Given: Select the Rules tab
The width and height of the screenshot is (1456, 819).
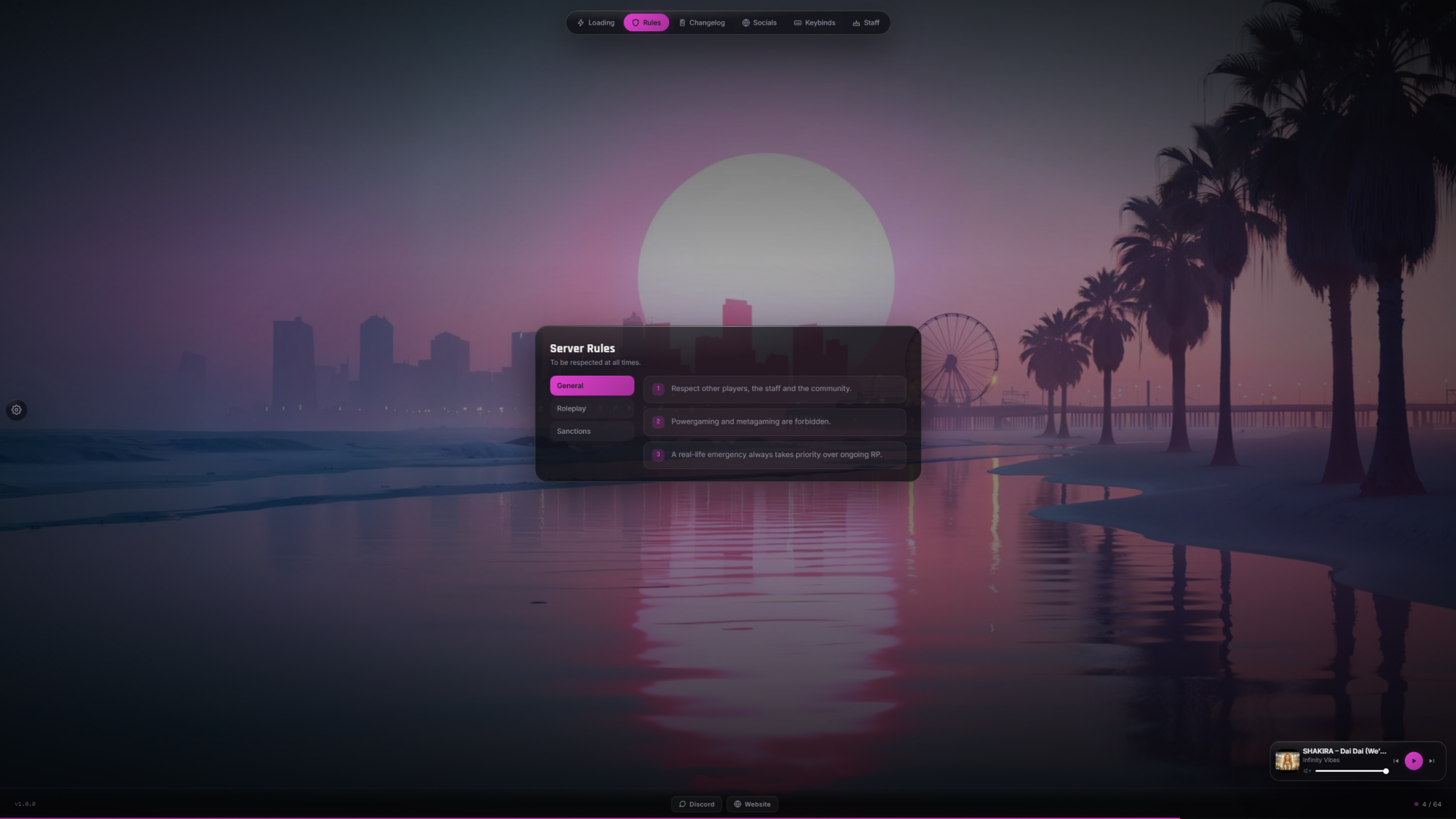Looking at the screenshot, I should click(646, 23).
